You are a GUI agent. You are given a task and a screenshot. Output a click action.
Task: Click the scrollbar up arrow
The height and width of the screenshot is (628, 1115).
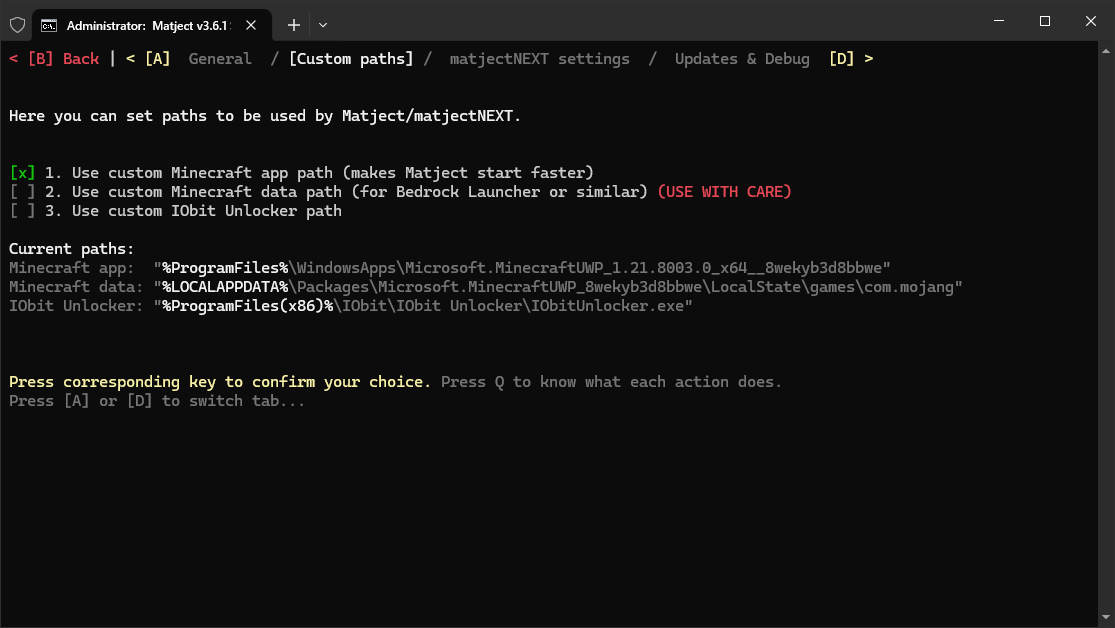[1106, 51]
